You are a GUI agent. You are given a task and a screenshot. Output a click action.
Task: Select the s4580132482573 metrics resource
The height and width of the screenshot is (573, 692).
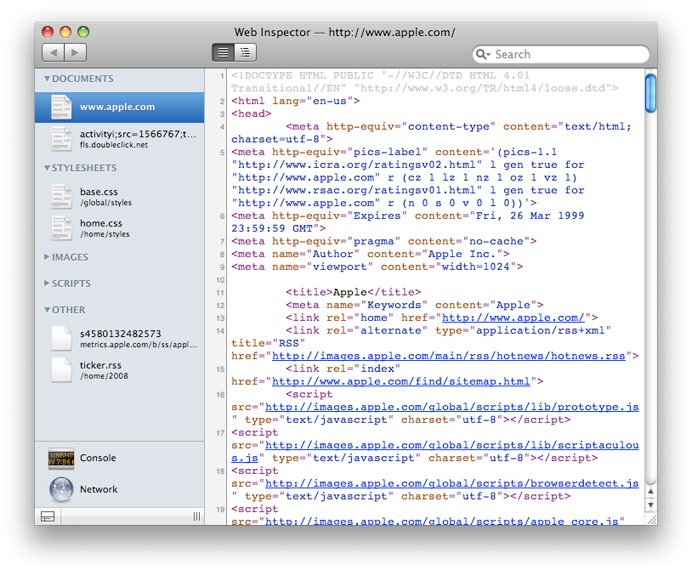[x=120, y=339]
